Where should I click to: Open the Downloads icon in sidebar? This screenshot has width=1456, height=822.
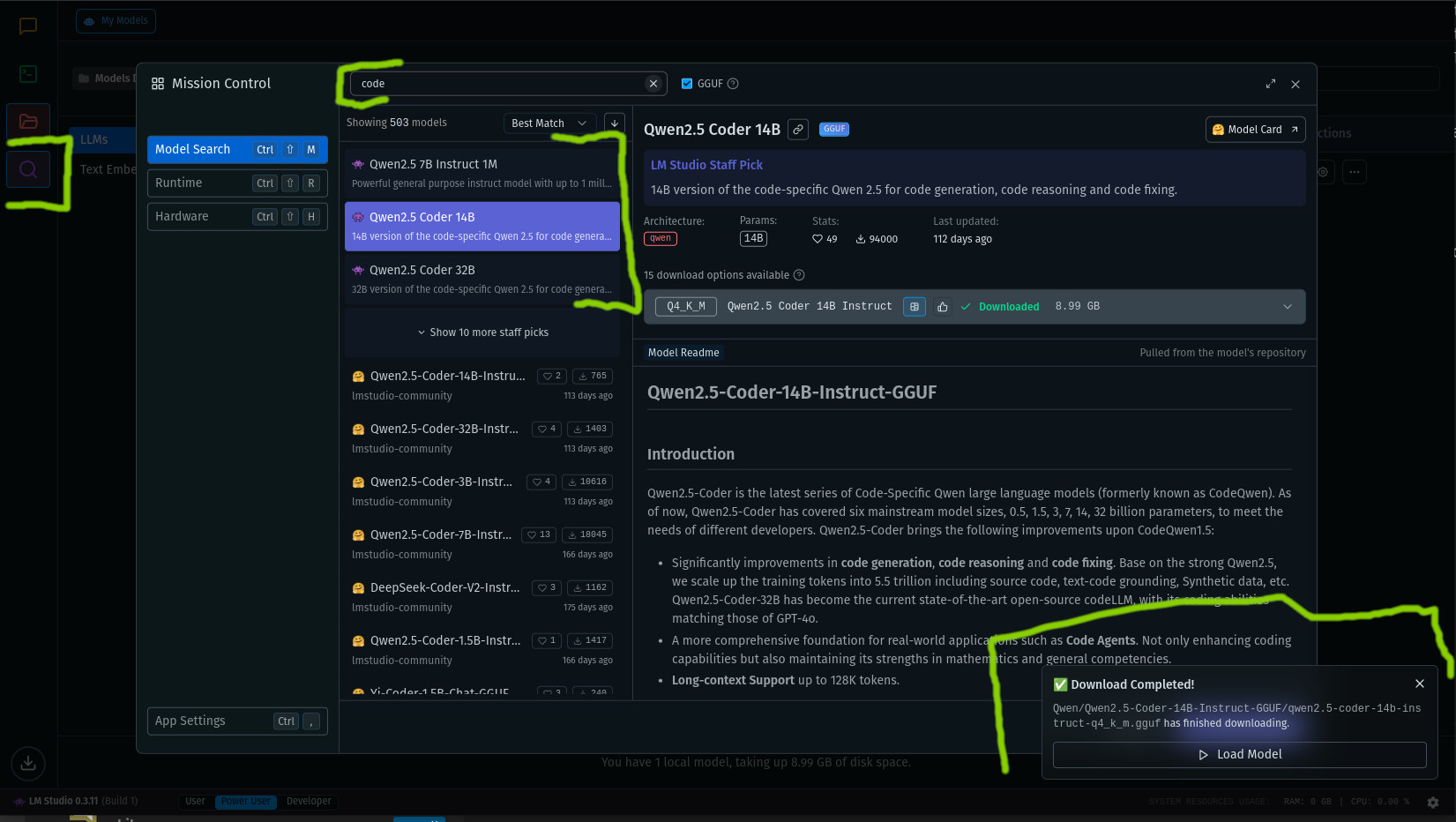(28, 763)
